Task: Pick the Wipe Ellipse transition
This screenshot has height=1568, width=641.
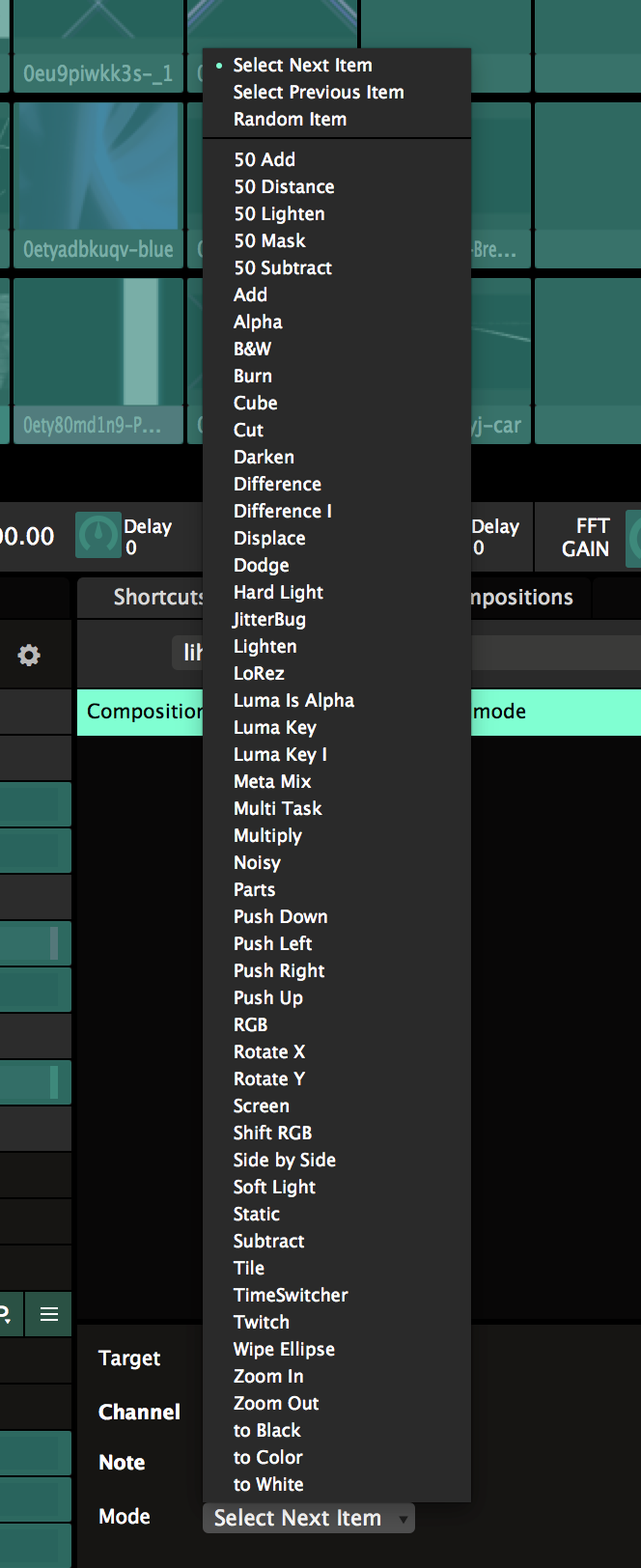Action: pos(284,1350)
